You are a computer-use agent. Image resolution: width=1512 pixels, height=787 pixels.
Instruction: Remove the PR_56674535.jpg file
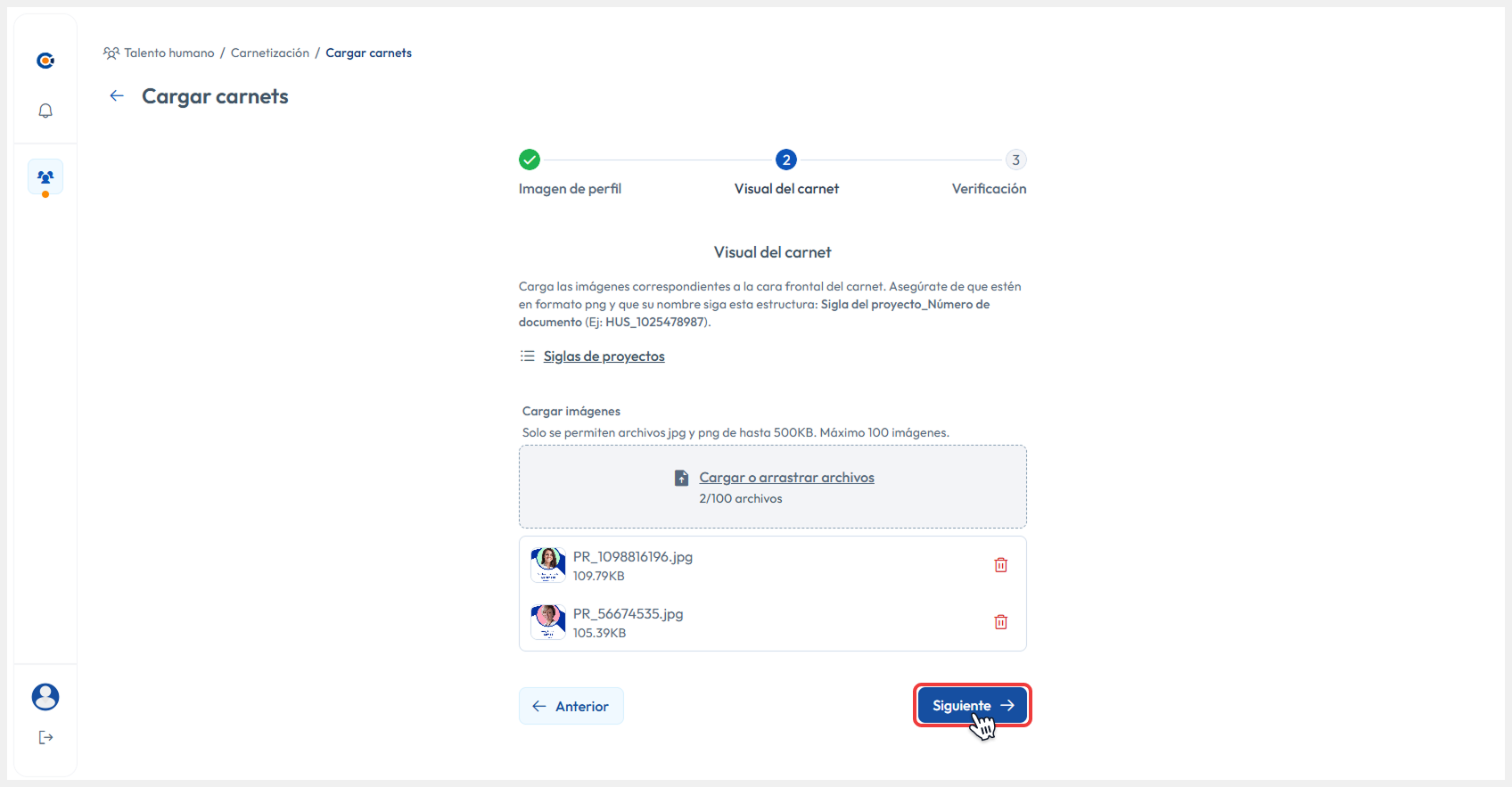tap(1000, 622)
